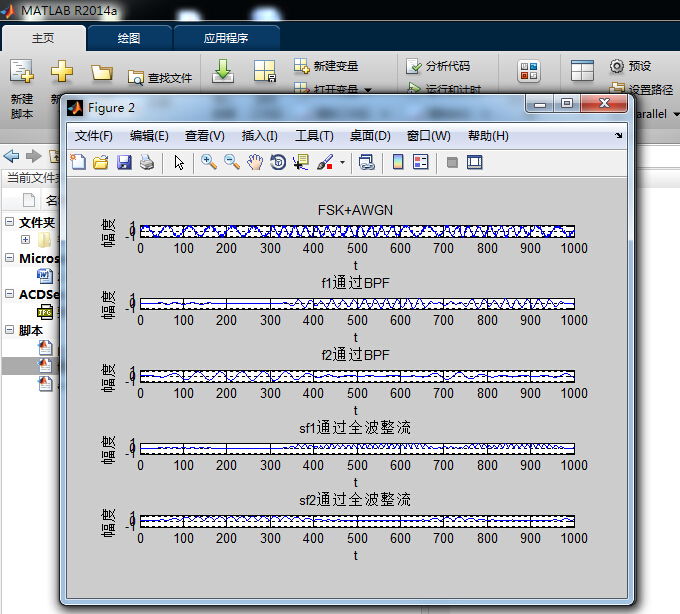Insert Legend using toolbar icon

pyautogui.click(x=421, y=162)
